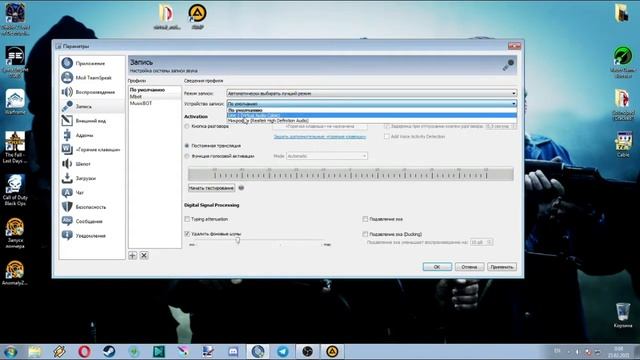
Task: Add a new capture profile with plus
Action: click(x=133, y=256)
